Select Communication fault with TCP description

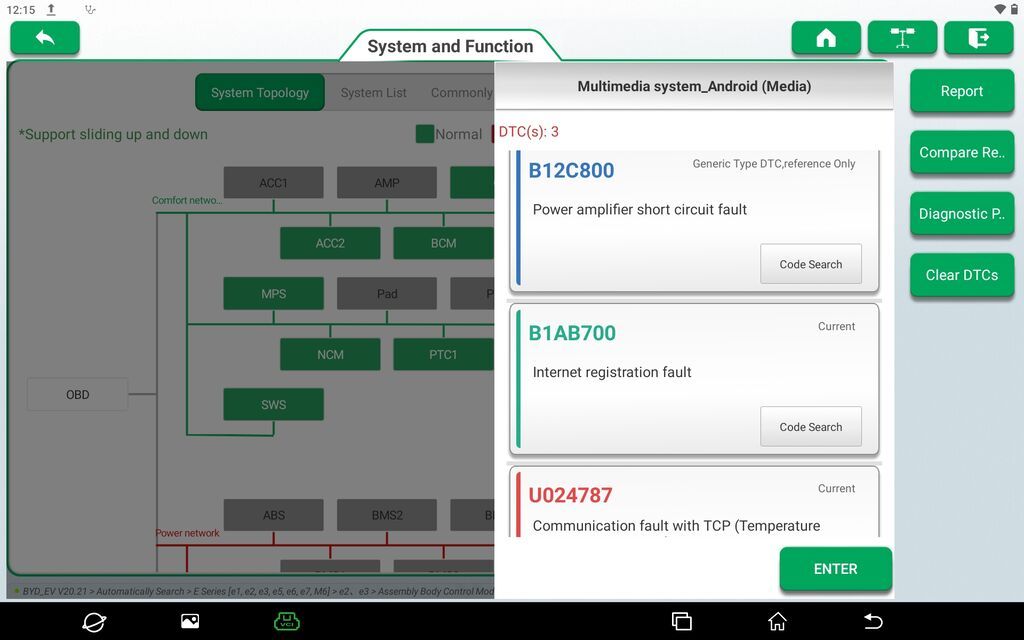[676, 526]
